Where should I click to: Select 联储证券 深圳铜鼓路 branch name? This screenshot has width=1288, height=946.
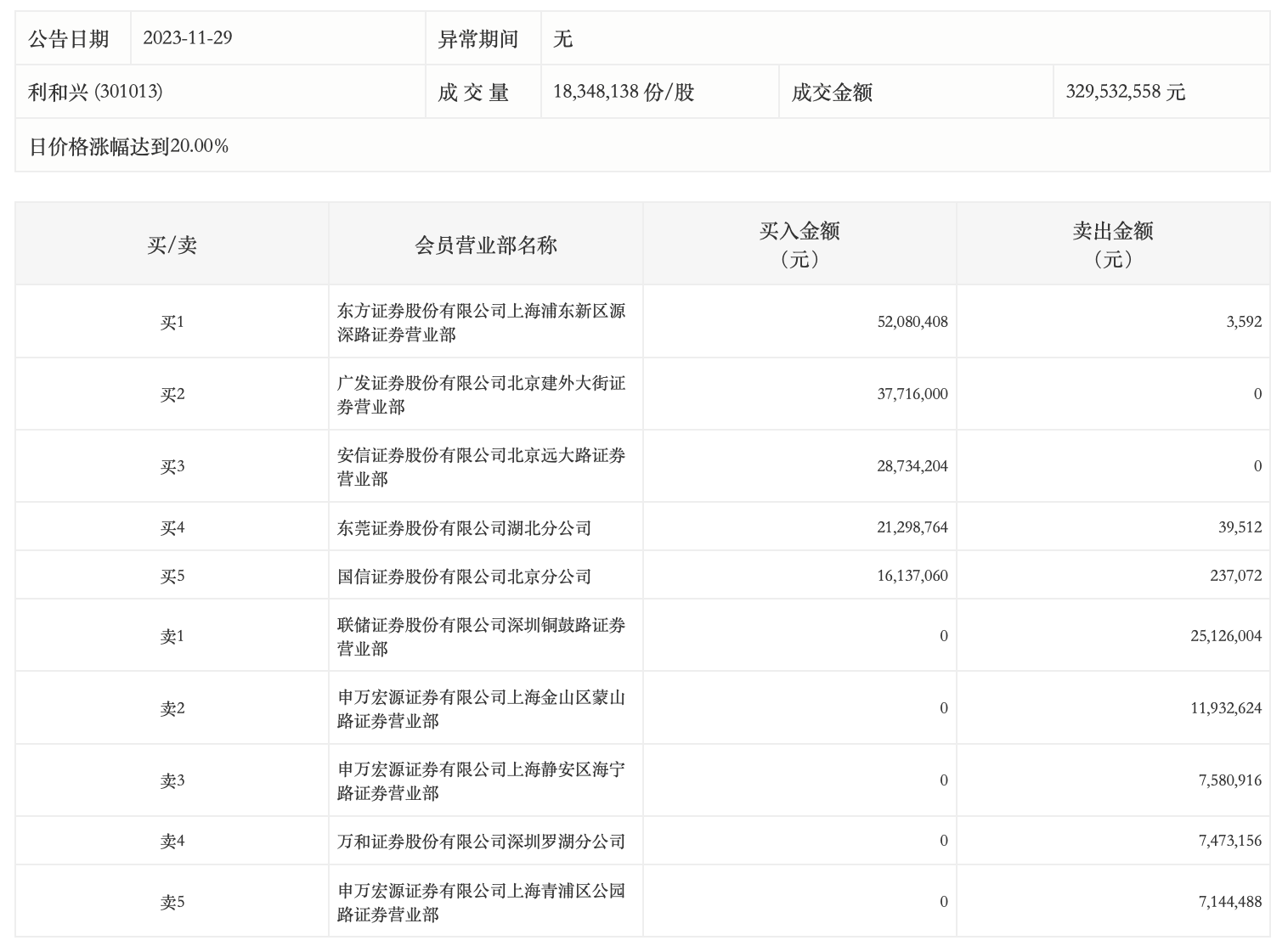[481, 637]
